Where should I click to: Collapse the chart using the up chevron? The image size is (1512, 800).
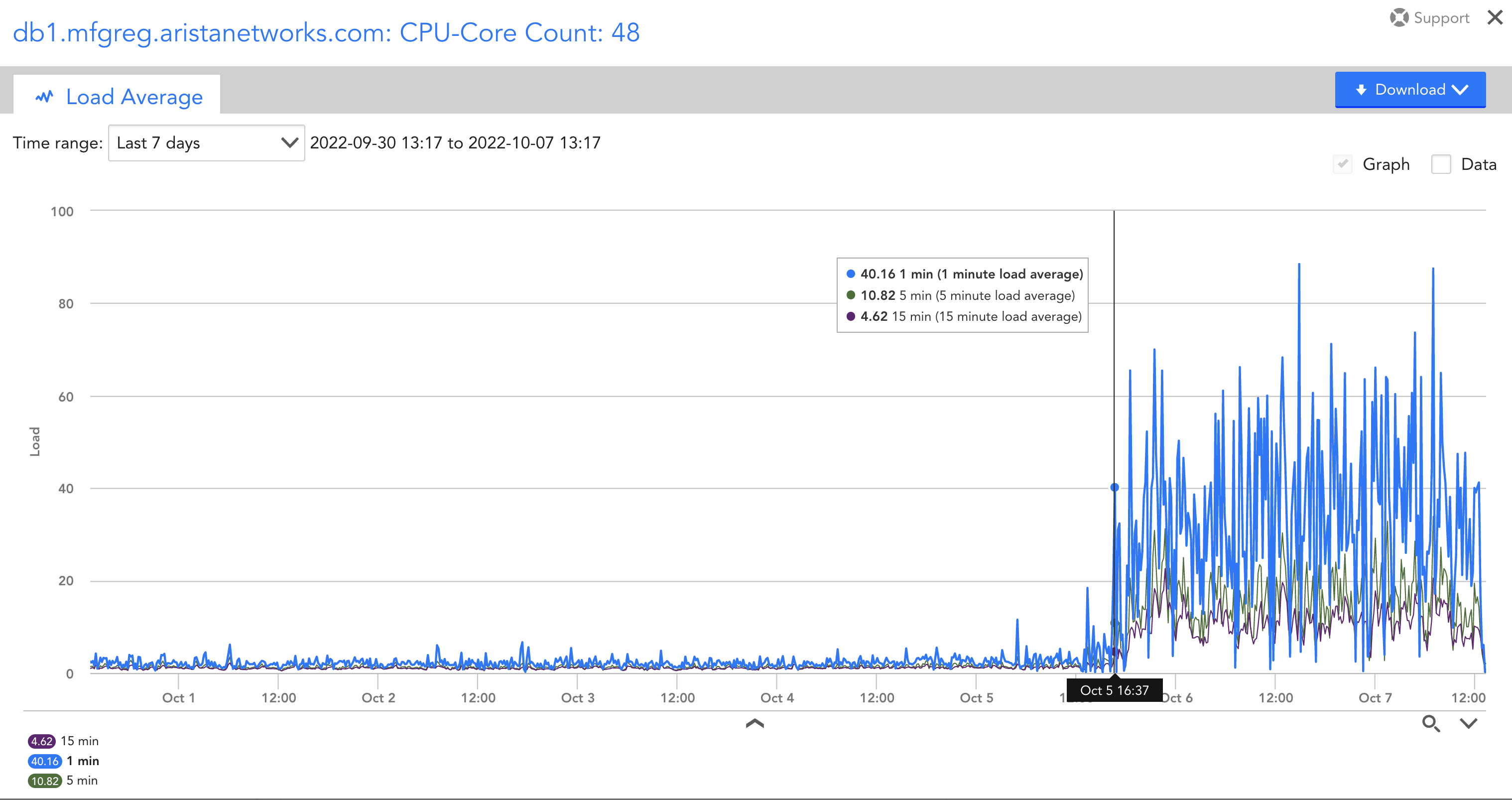click(754, 723)
